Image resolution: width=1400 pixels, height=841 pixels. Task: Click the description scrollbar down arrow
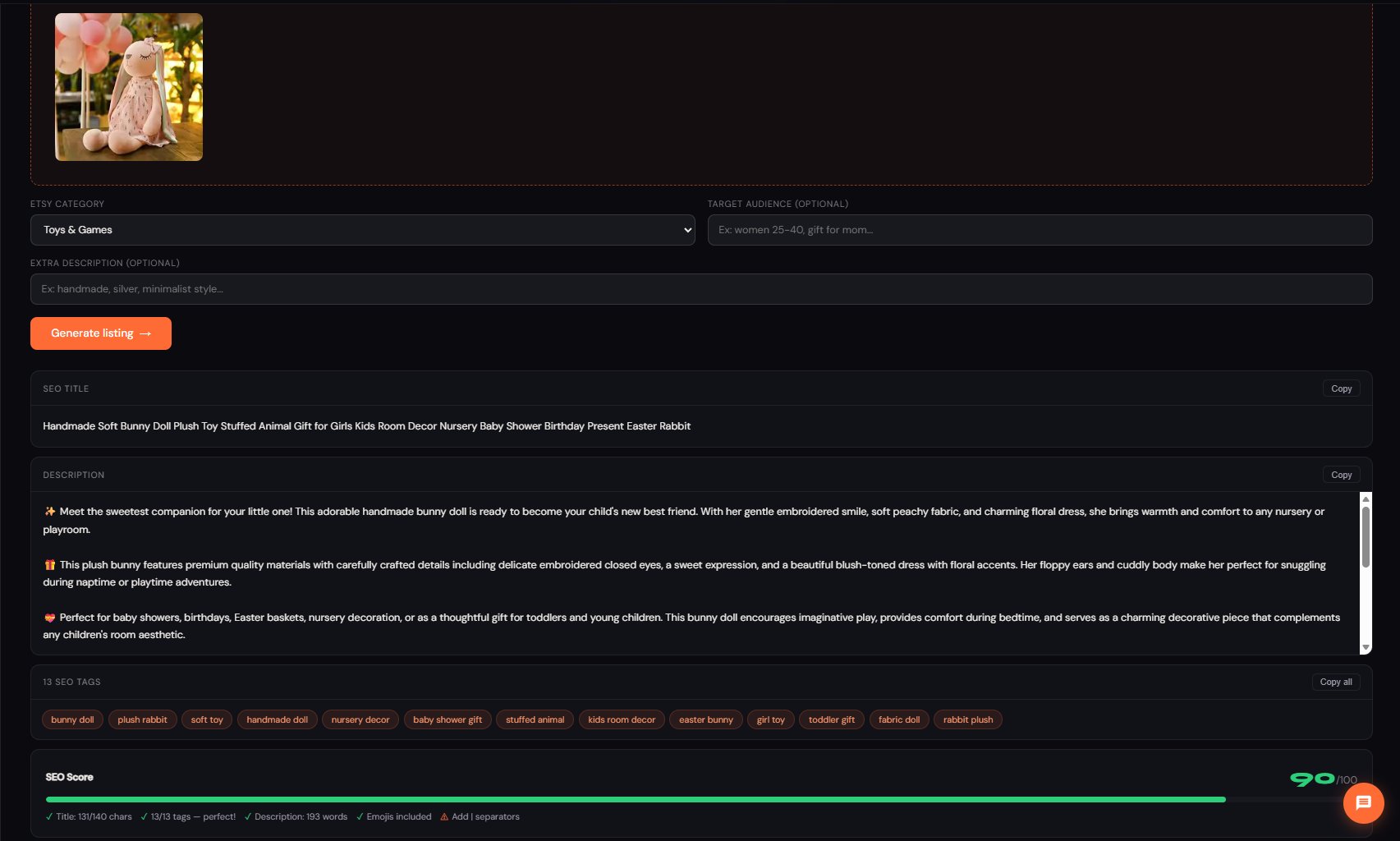click(x=1366, y=648)
